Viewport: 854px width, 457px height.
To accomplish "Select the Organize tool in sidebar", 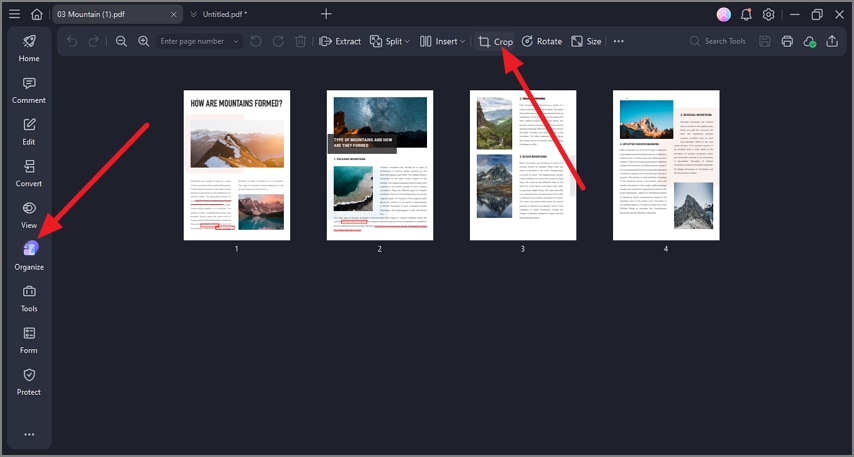I will 29,257.
